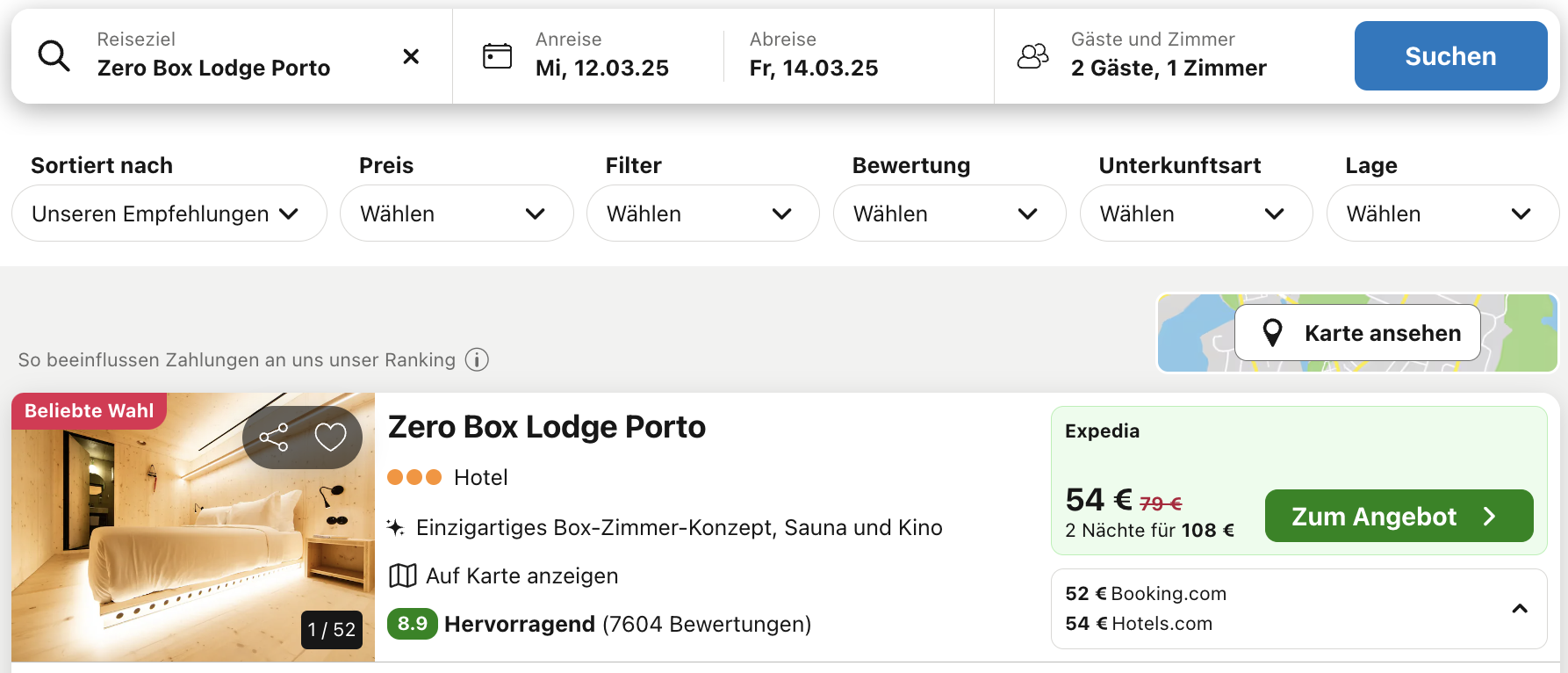Open the Lage dropdown

(x=1443, y=213)
